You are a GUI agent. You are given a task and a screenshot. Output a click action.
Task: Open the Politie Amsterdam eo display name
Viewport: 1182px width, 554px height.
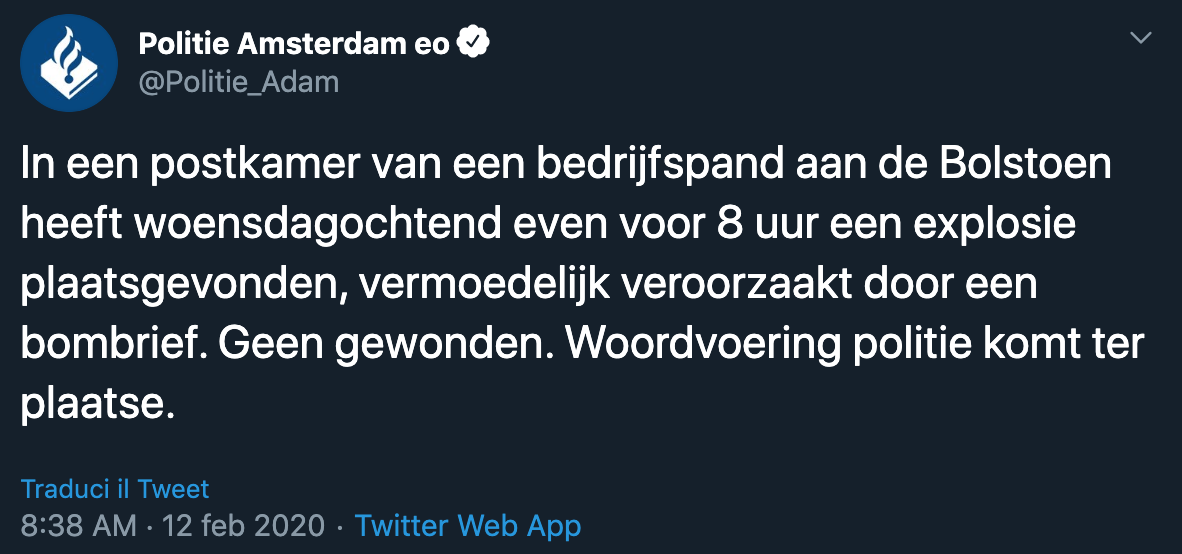coord(294,44)
